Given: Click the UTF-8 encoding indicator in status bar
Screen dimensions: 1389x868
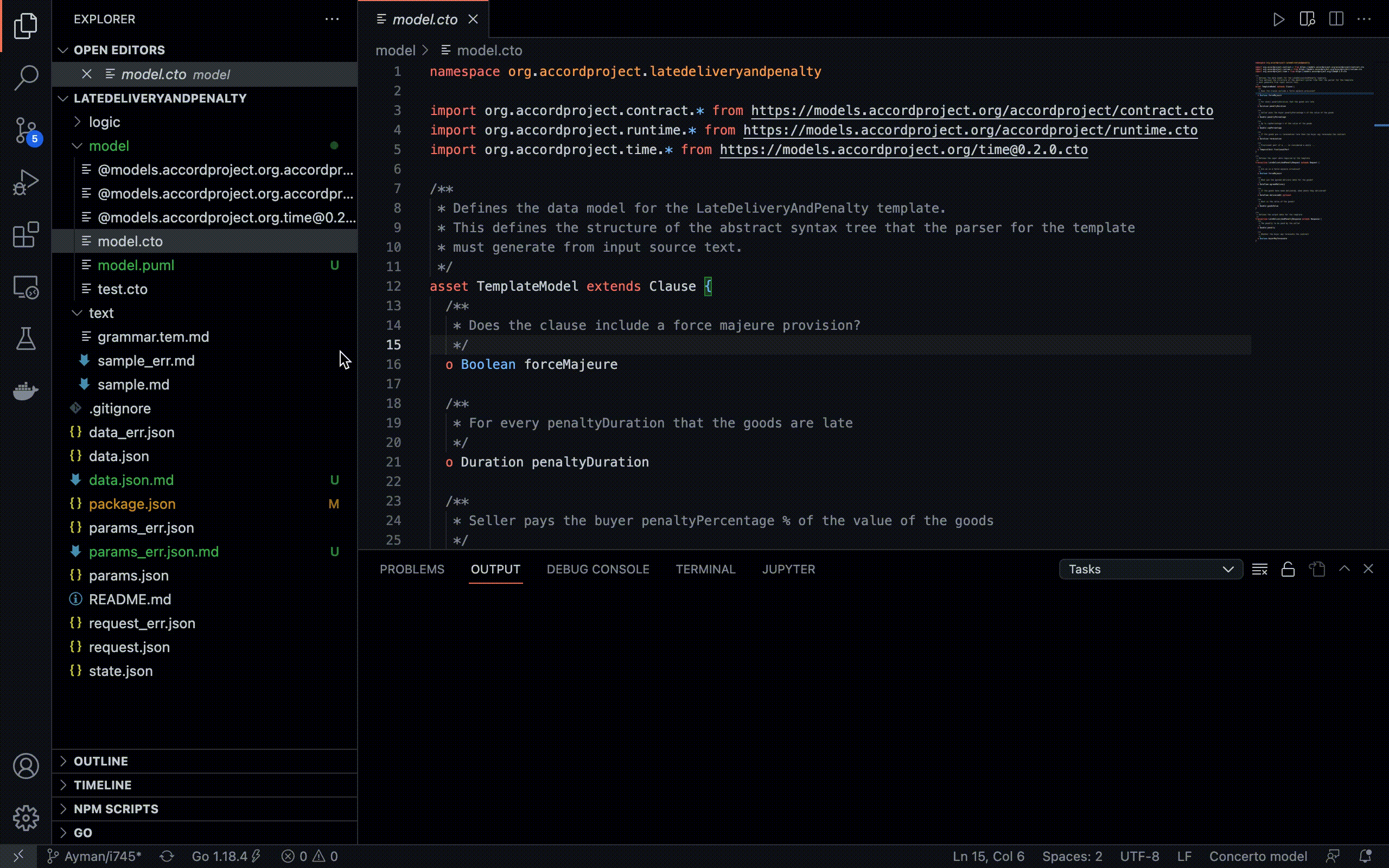Looking at the screenshot, I should point(1140,856).
